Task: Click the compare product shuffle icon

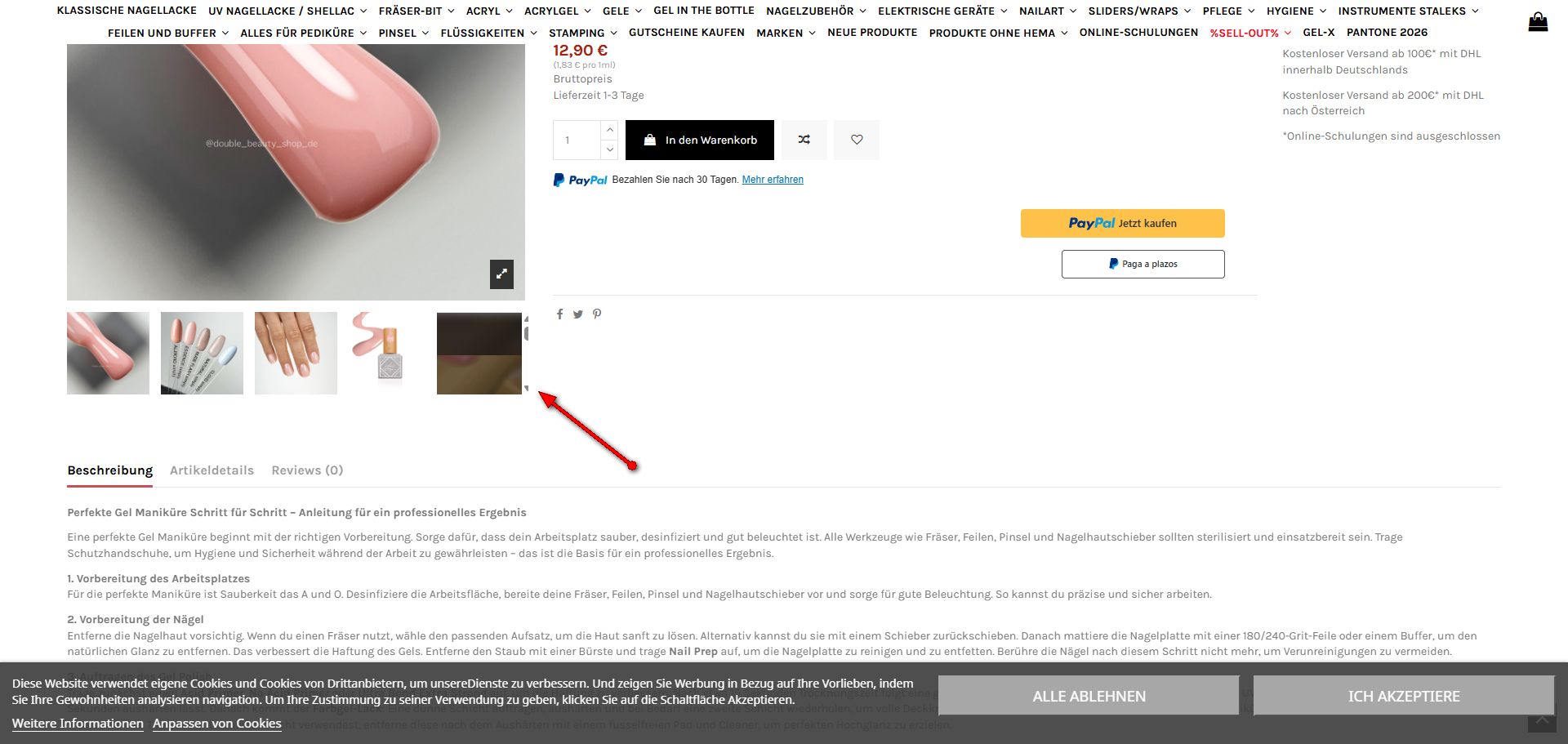Action: click(804, 140)
